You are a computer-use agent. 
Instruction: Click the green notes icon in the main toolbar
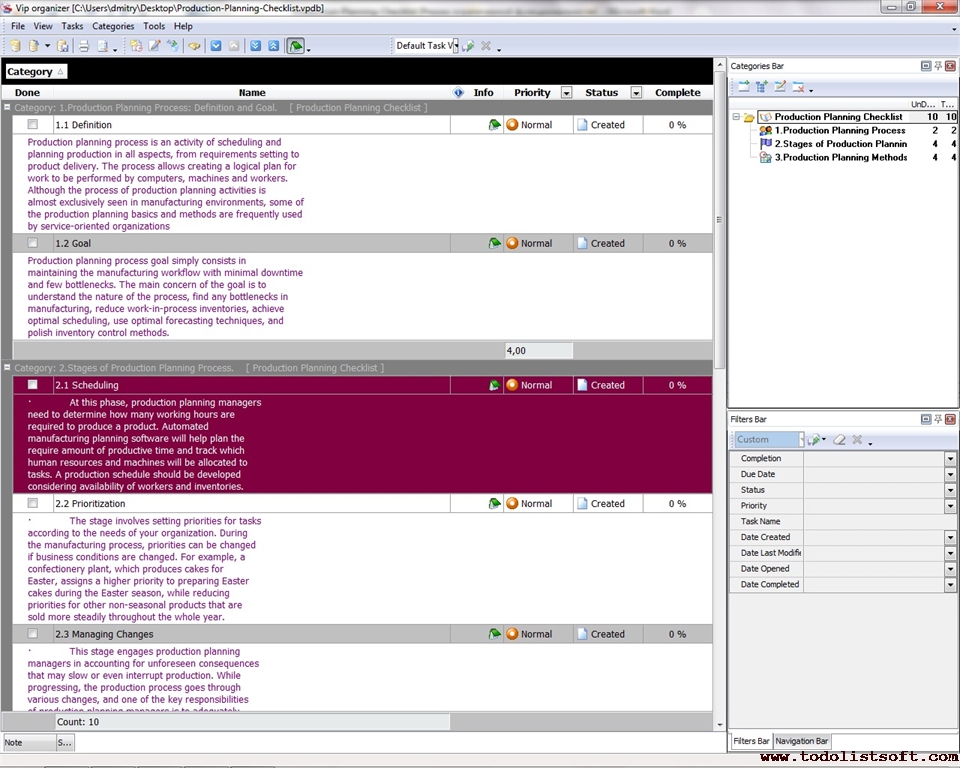click(295, 46)
